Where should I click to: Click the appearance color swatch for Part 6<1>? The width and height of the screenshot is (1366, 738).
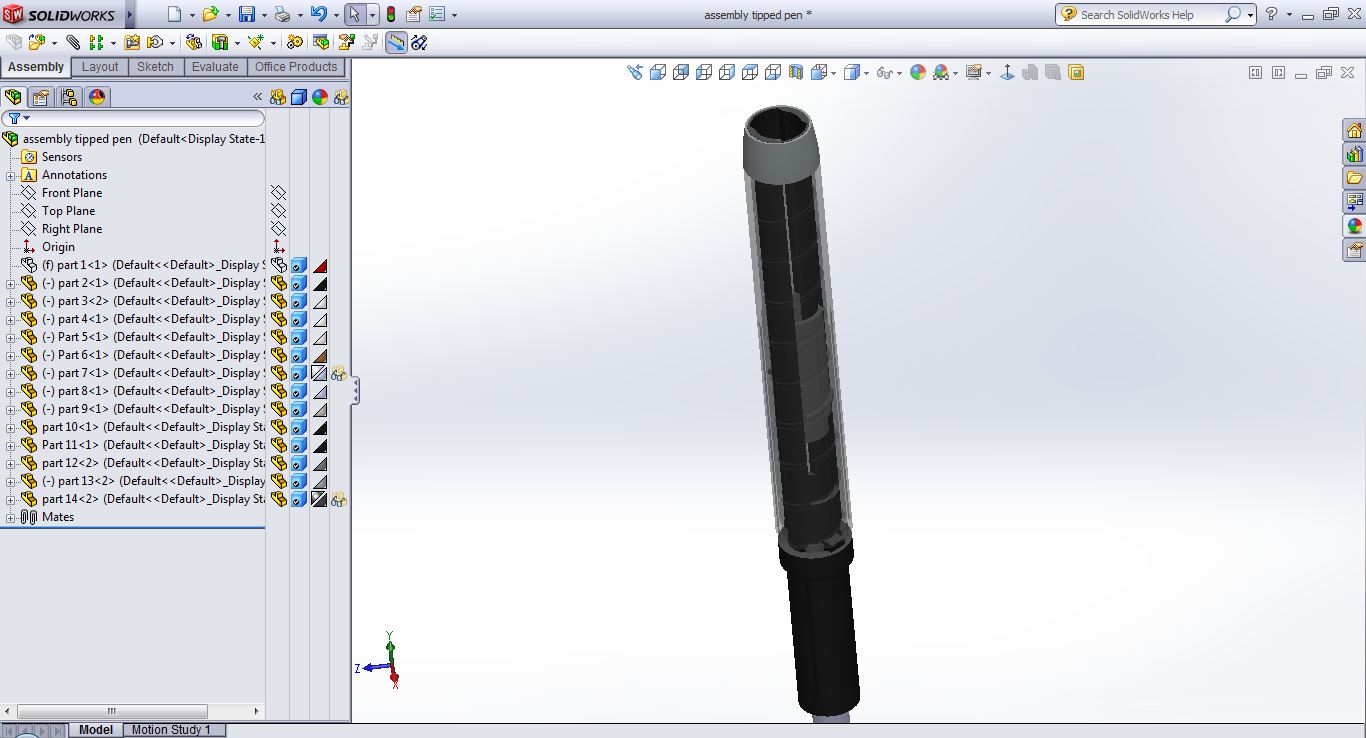tap(320, 355)
